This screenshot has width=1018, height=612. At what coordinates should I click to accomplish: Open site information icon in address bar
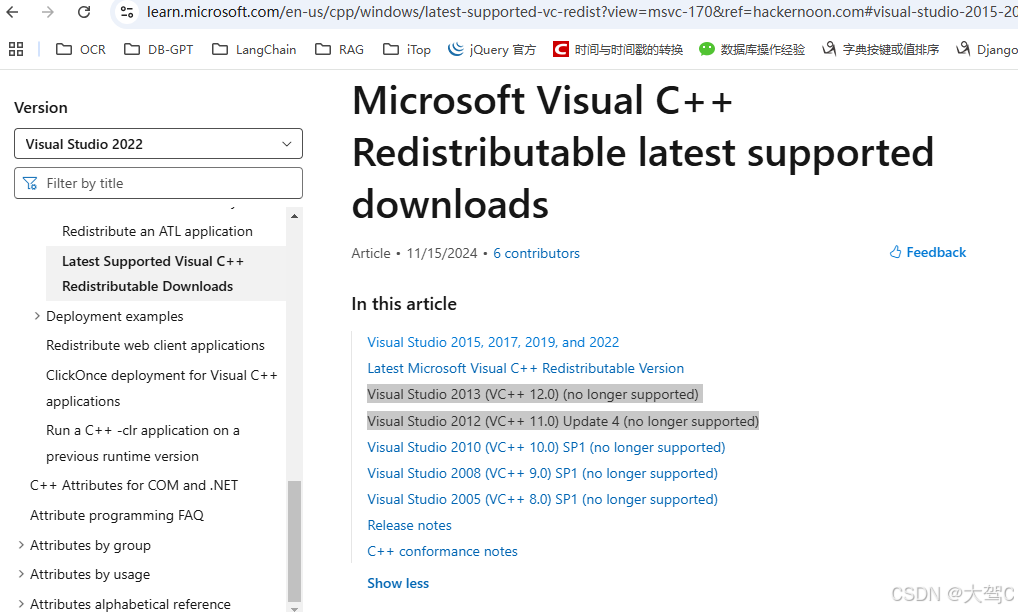click(x=127, y=12)
